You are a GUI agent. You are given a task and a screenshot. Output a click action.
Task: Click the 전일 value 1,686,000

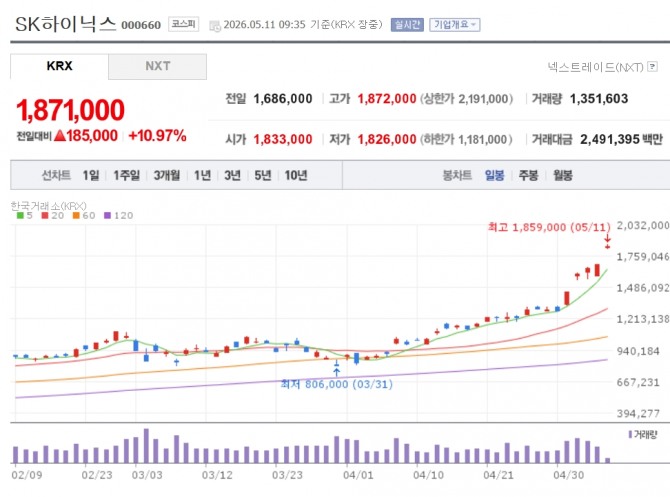click(283, 99)
